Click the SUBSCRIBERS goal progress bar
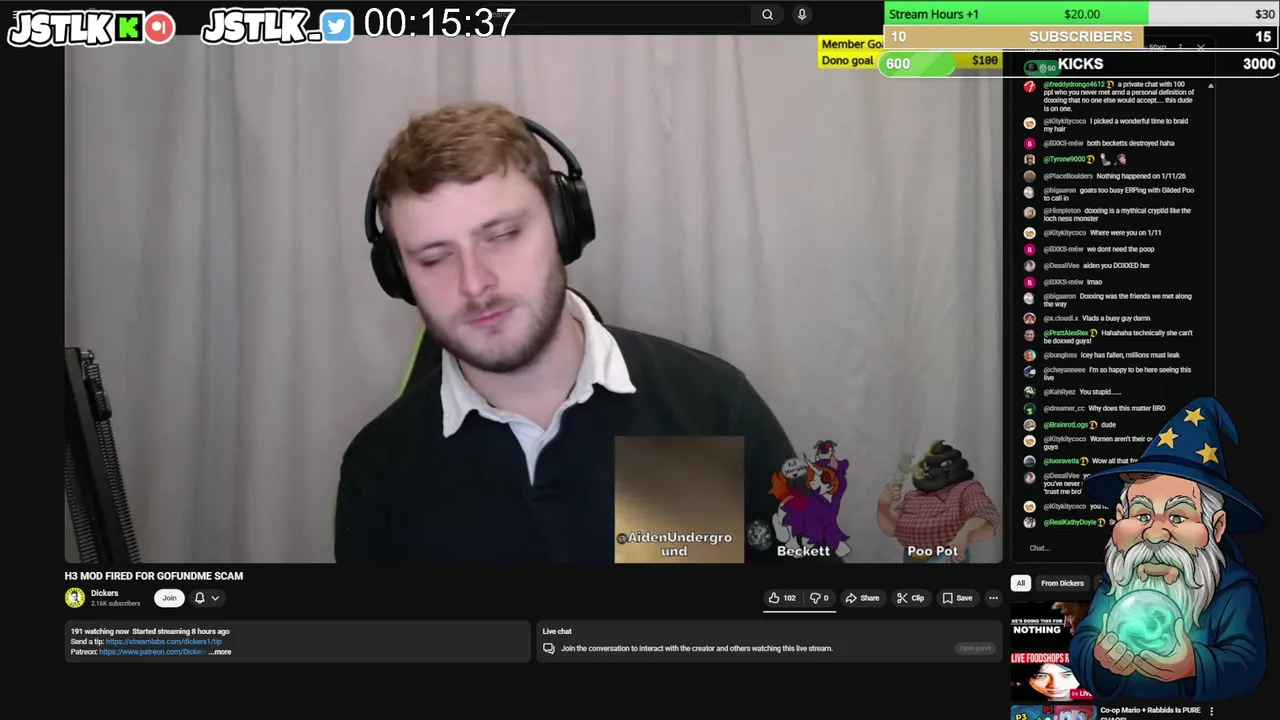Image resolution: width=1280 pixels, height=720 pixels. click(1080, 37)
